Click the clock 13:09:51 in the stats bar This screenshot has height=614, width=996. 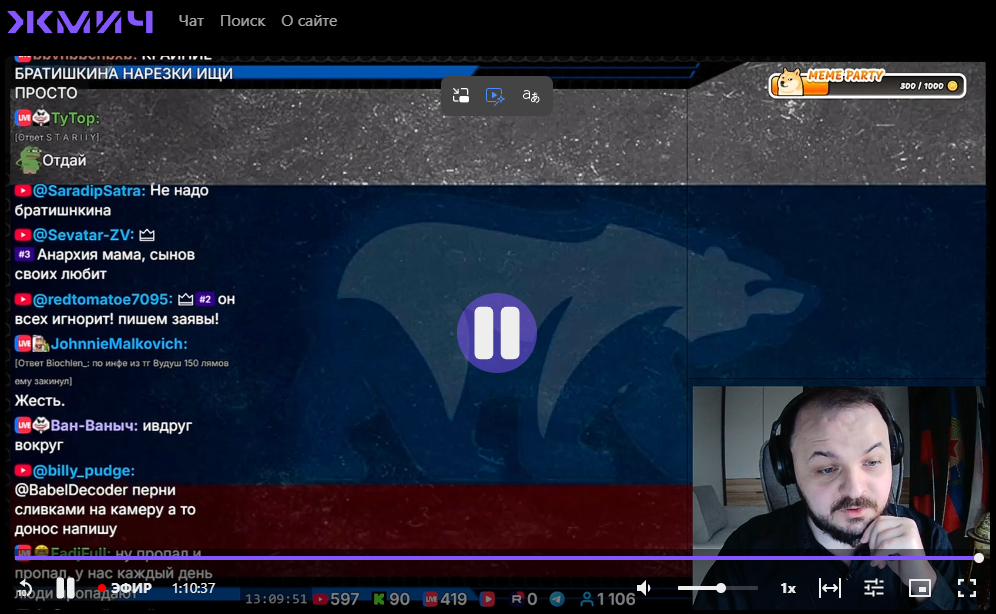click(276, 599)
